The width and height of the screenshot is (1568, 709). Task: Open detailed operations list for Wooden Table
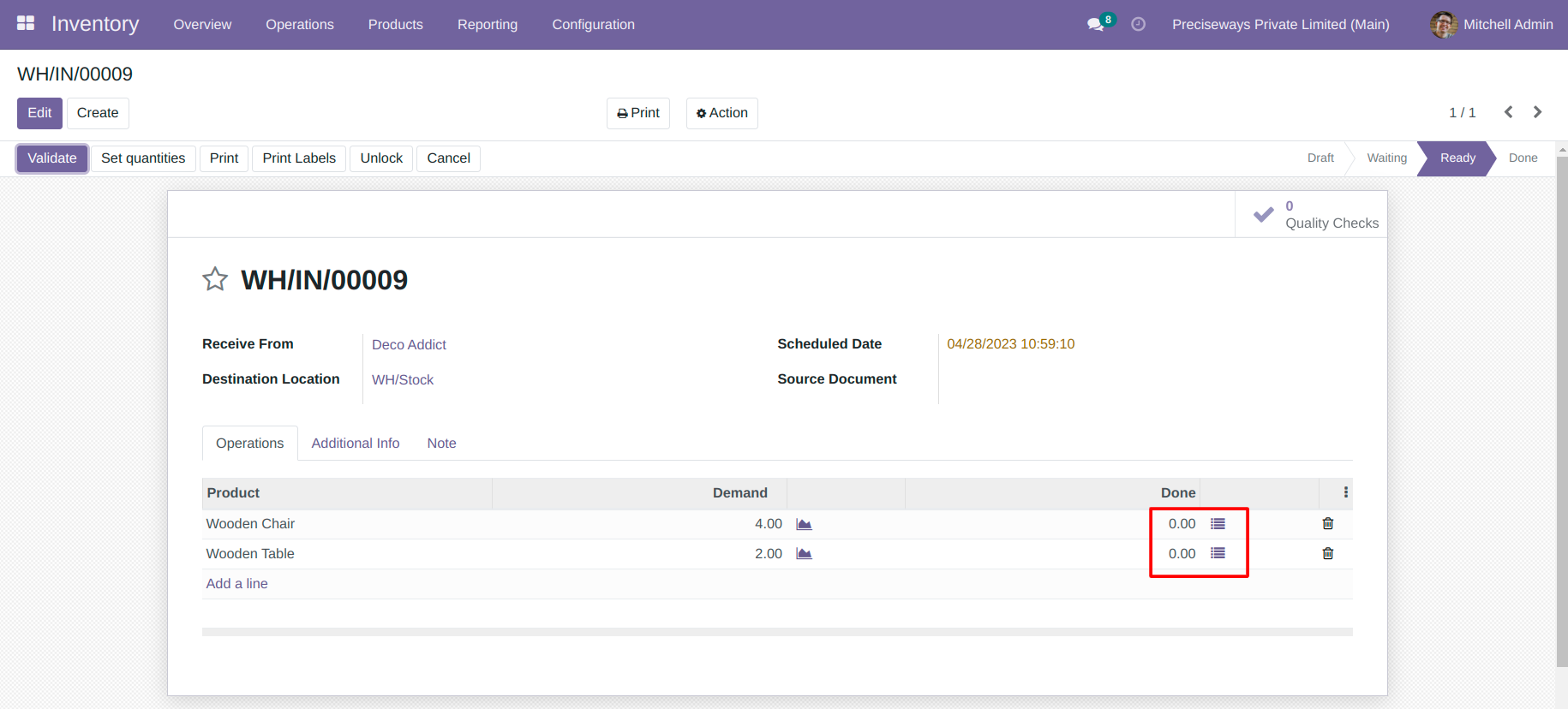pyautogui.click(x=1218, y=554)
